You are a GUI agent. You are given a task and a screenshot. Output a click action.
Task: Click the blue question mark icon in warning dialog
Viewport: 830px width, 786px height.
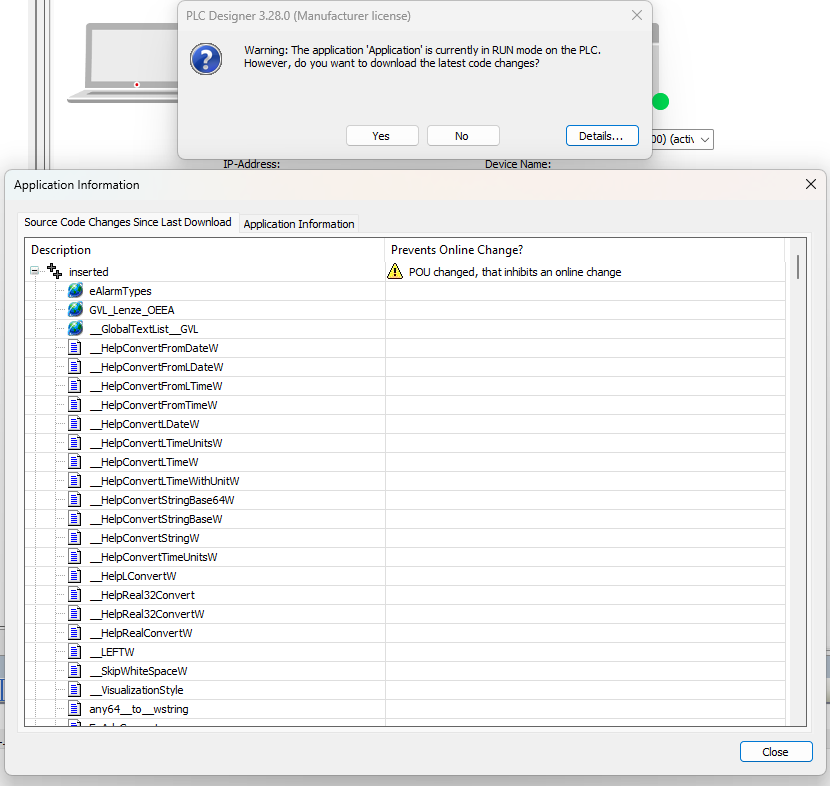point(206,58)
